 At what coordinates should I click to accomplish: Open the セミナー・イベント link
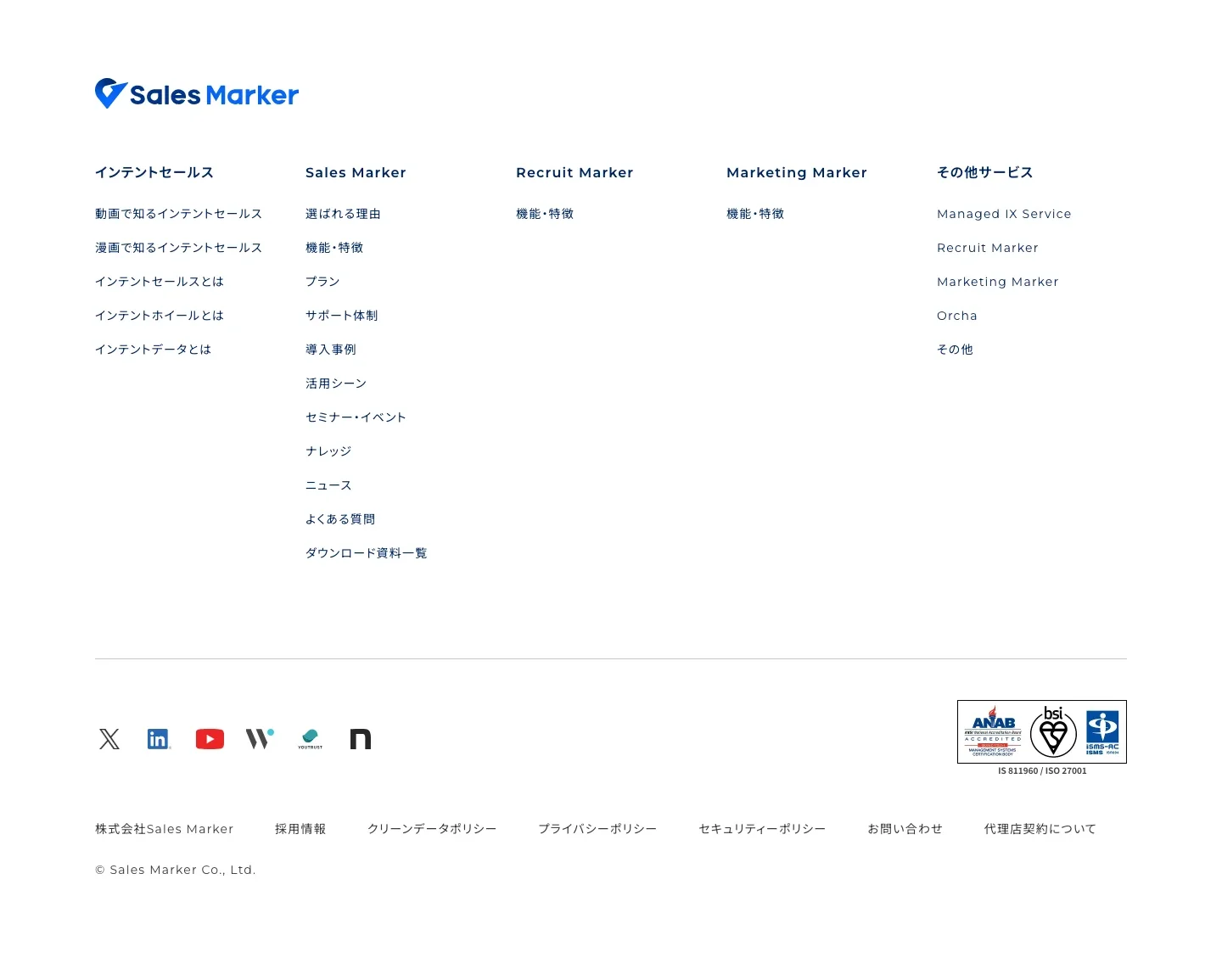[356, 417]
